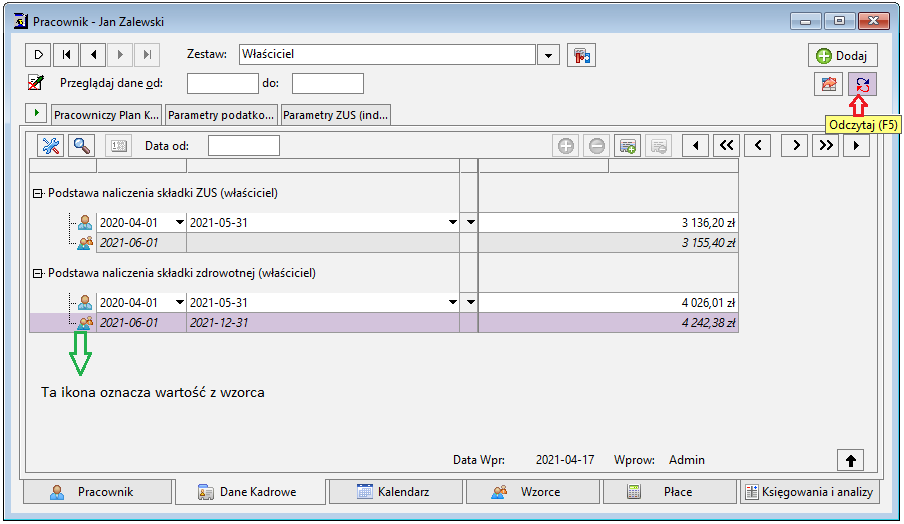Click the icon left of Odczytaj button

[828, 84]
